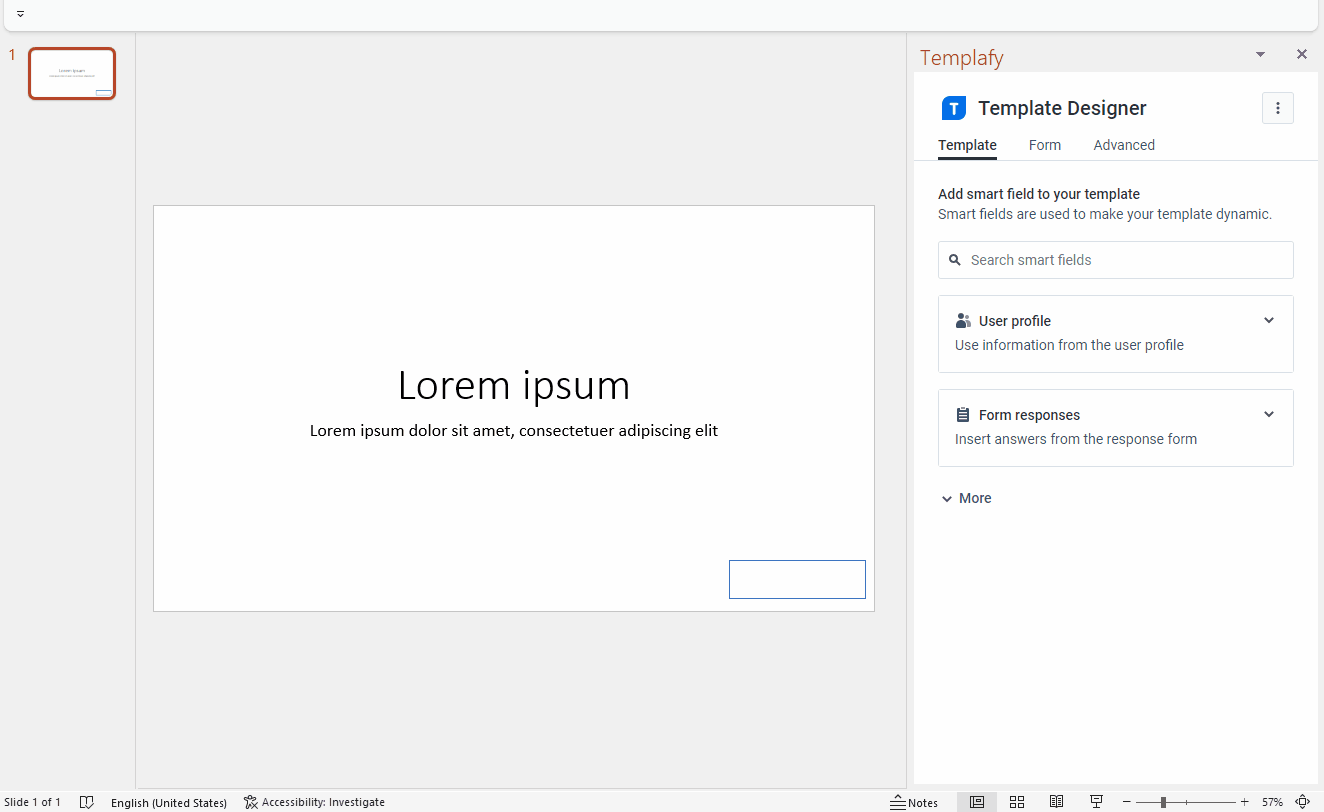Start Slide Show from status bar
The image size is (1324, 812).
pos(1096,801)
